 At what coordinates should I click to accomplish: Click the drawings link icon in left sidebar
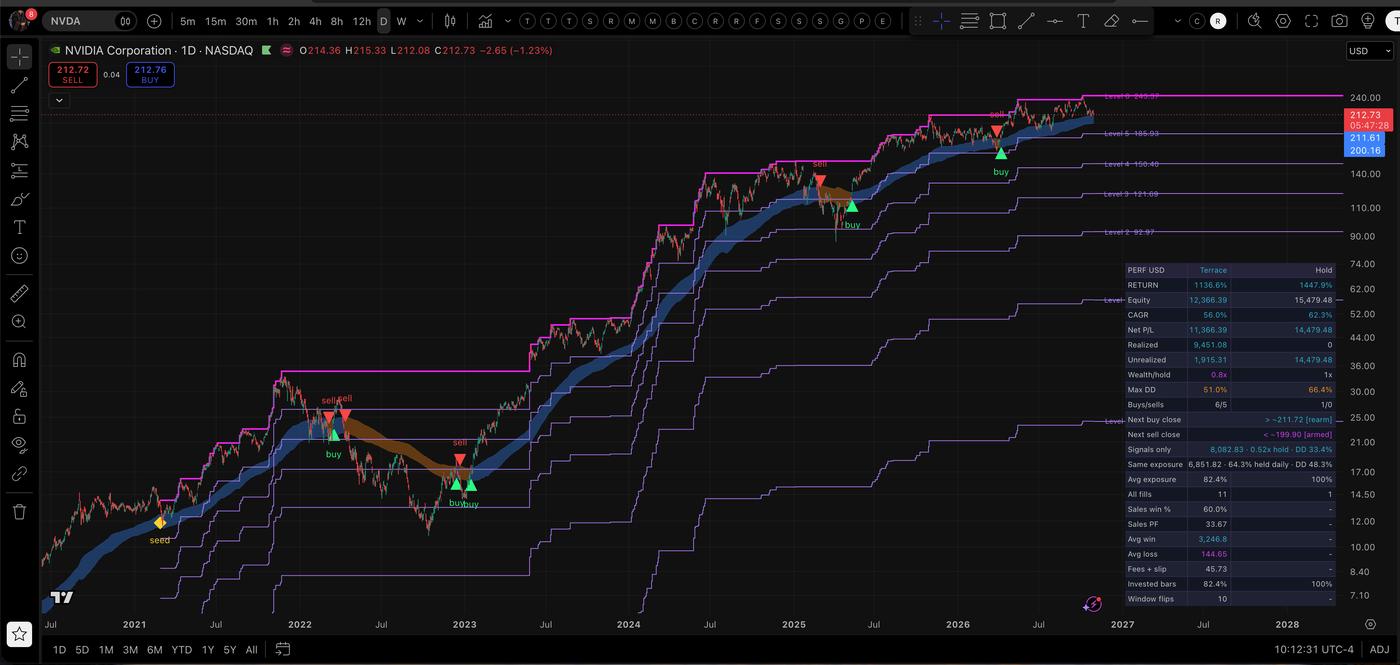(19, 473)
